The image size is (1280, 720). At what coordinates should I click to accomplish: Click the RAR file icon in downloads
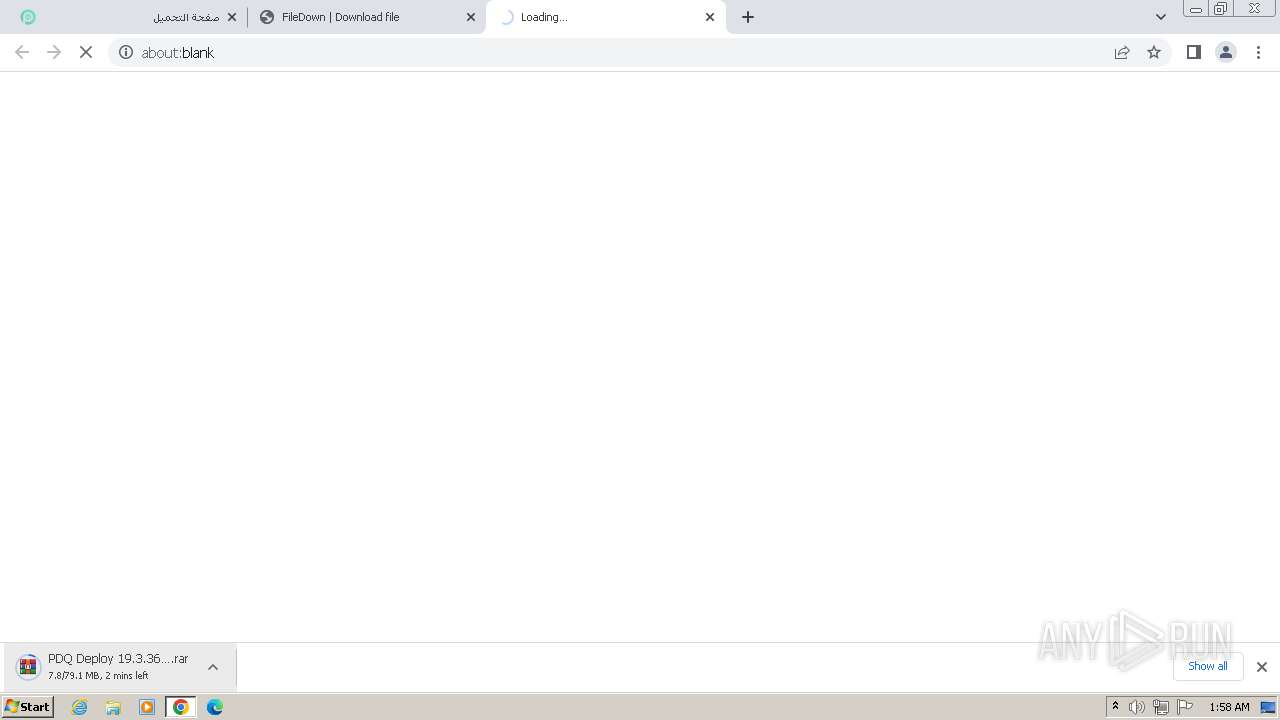pos(28,666)
